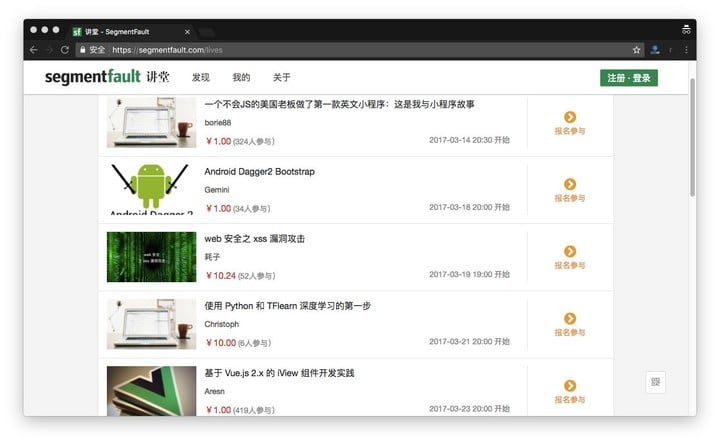Click 报名参与 for web 安全之 xss course

(570, 265)
